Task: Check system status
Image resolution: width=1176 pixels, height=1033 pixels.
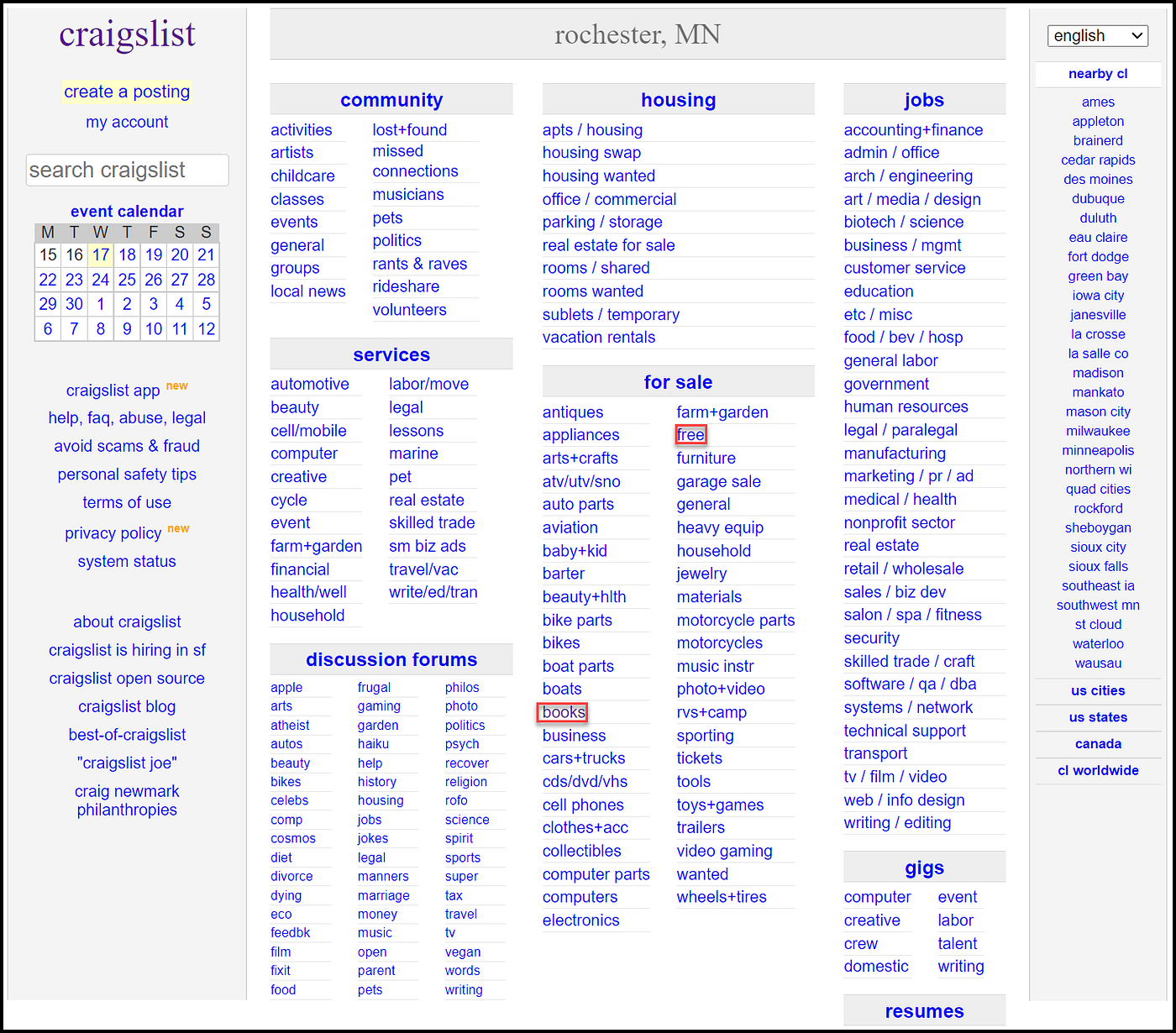Action: coord(127,561)
